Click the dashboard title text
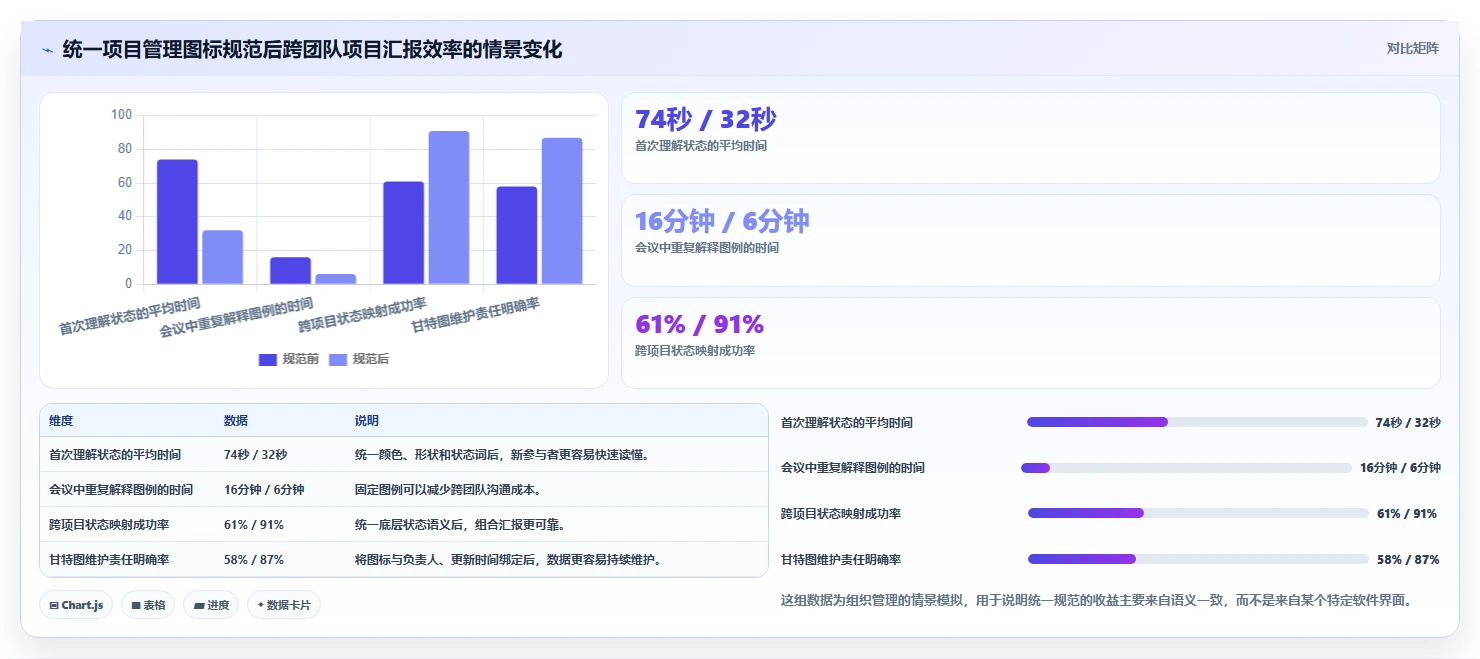Screen dimensions: 1480x659 click(x=312, y=49)
